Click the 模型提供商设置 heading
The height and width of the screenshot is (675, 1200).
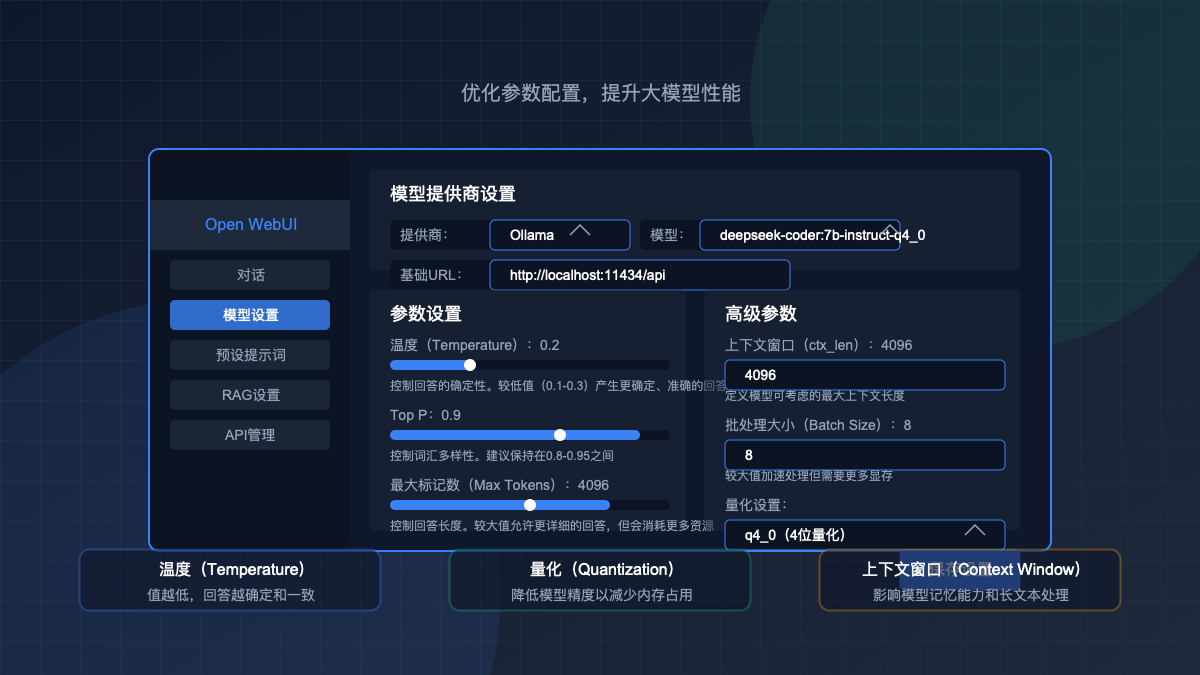pyautogui.click(x=453, y=194)
